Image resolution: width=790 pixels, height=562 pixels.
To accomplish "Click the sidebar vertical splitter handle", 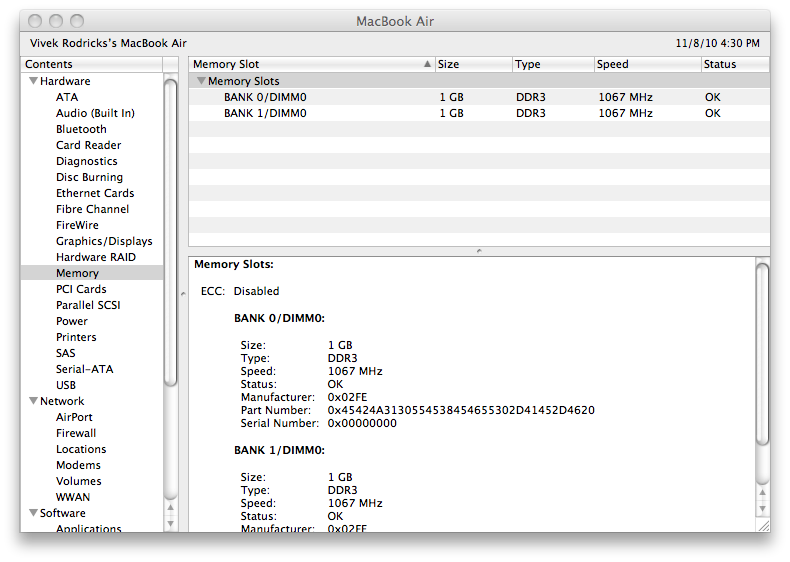I will click(183, 294).
